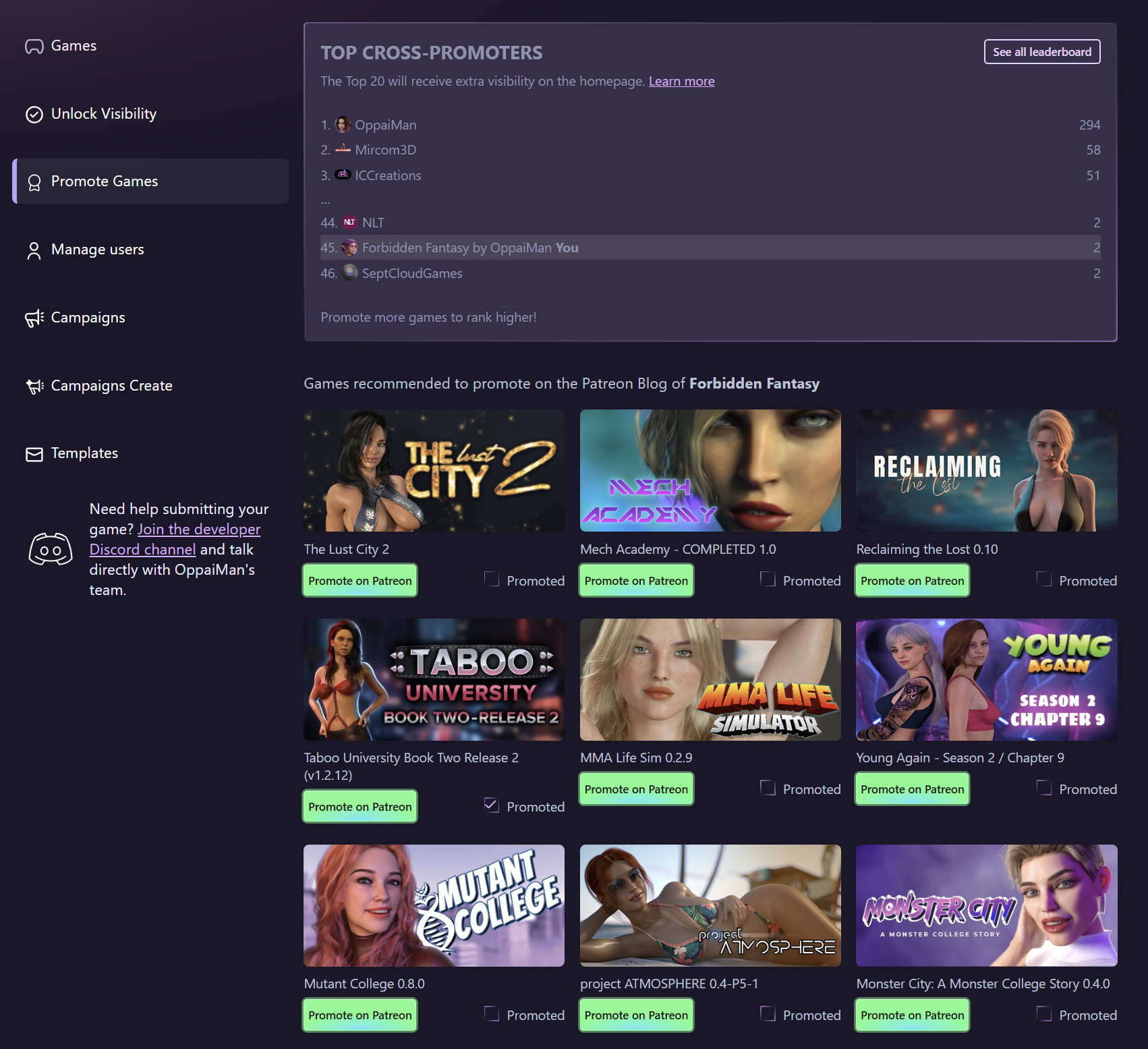Click the Forbidden Fantasy avatar in leaderboard
The height and width of the screenshot is (1049, 1148).
tap(349, 248)
